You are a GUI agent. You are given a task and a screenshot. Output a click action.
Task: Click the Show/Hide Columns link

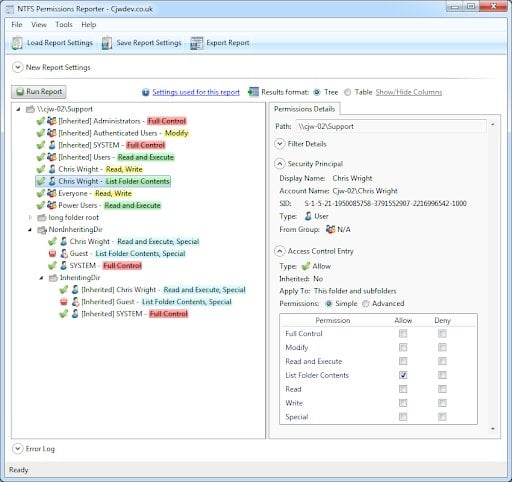tap(409, 92)
